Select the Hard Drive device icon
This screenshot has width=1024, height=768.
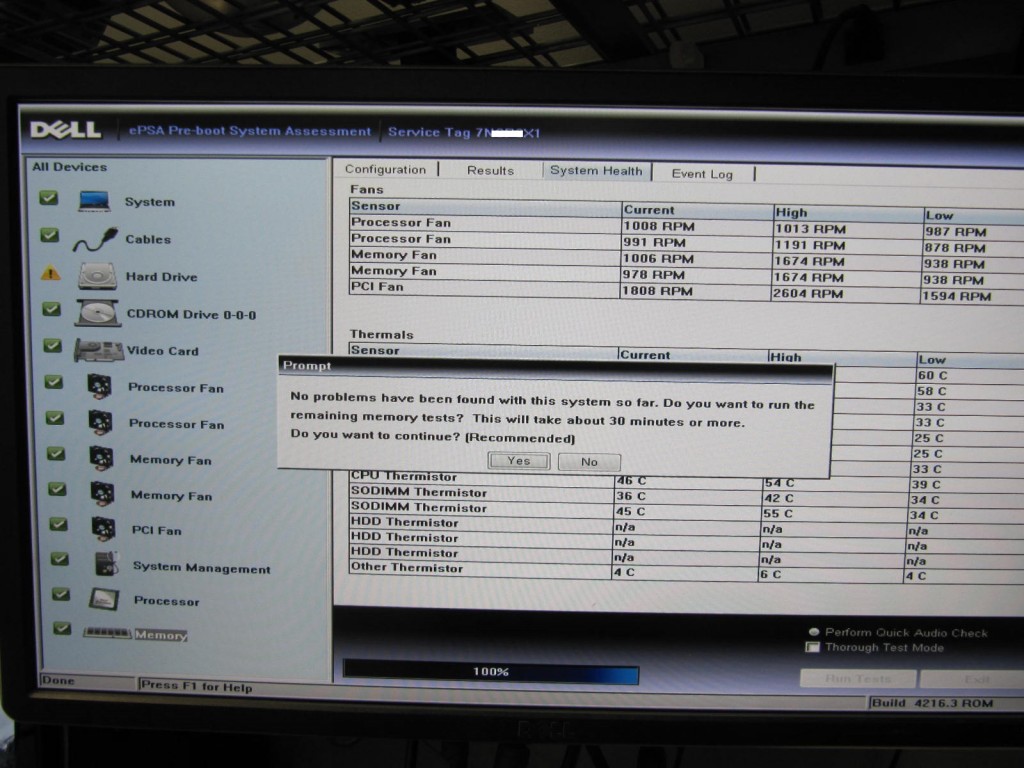pyautogui.click(x=97, y=276)
